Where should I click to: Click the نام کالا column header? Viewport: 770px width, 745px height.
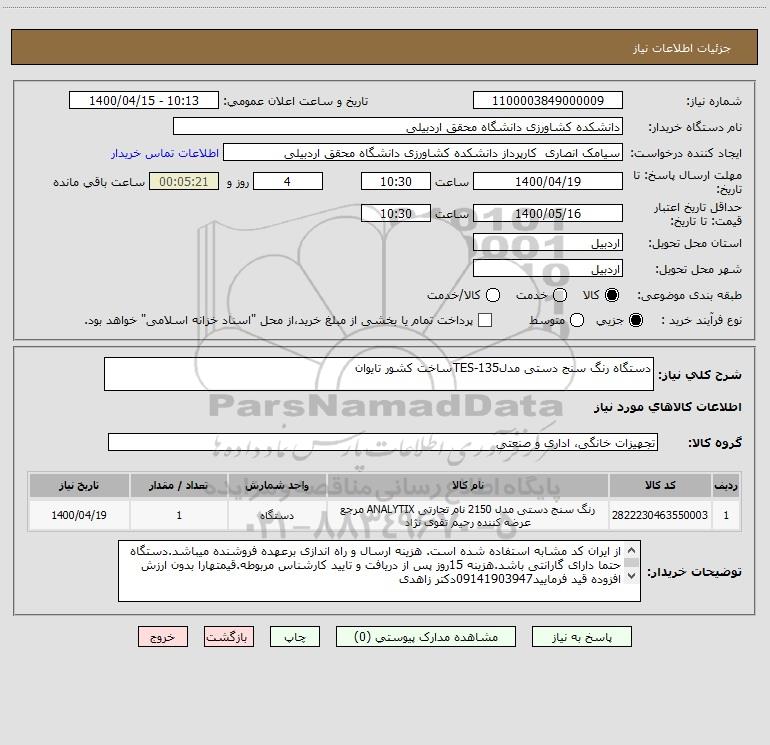[468, 485]
